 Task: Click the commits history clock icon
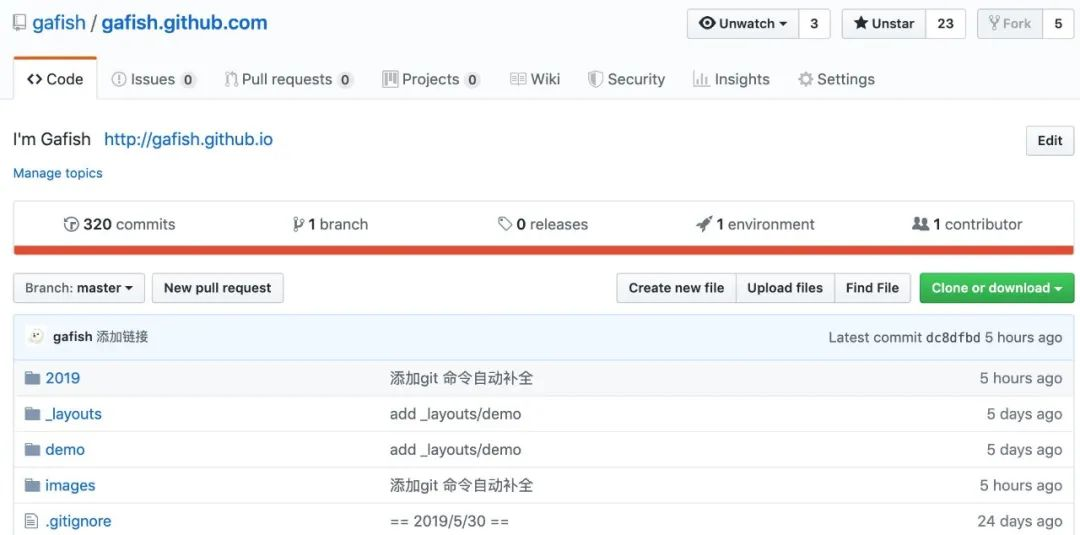pos(71,224)
